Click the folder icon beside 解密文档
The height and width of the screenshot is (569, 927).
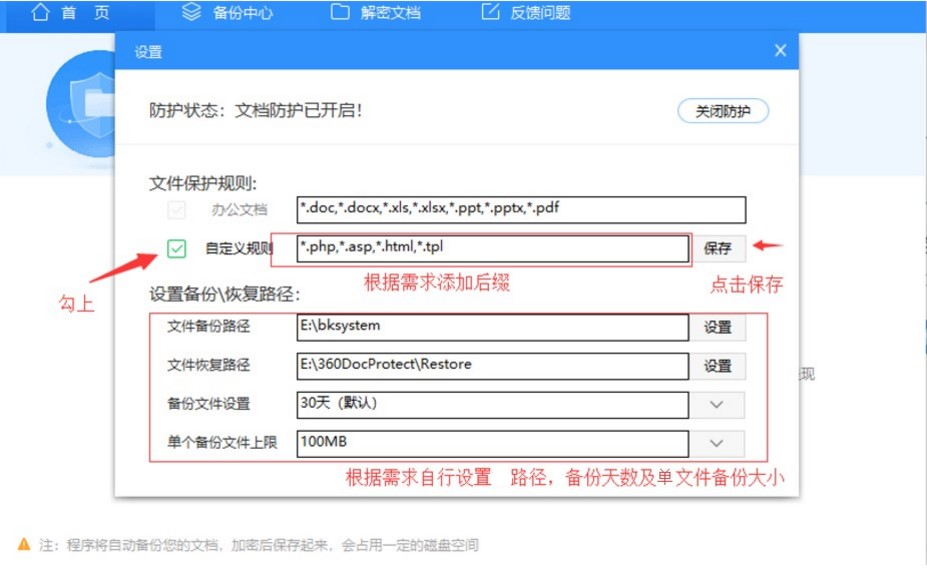(340, 13)
